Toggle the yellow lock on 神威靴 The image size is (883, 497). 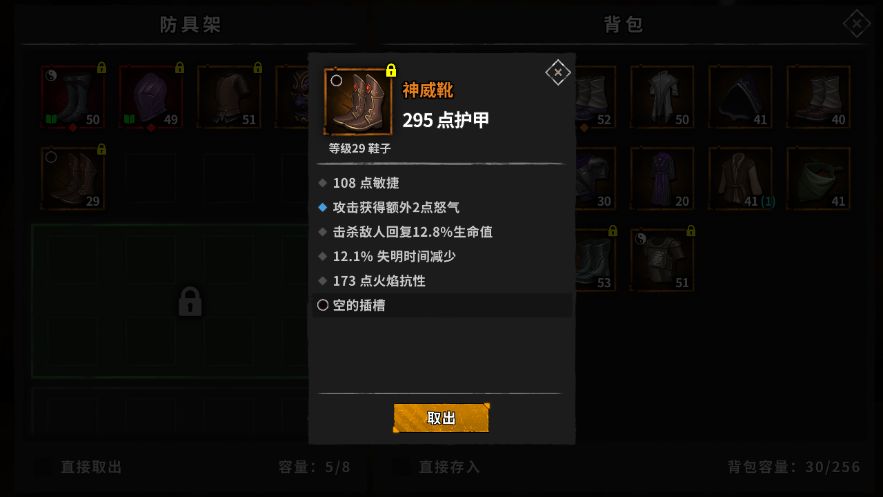pos(391,70)
